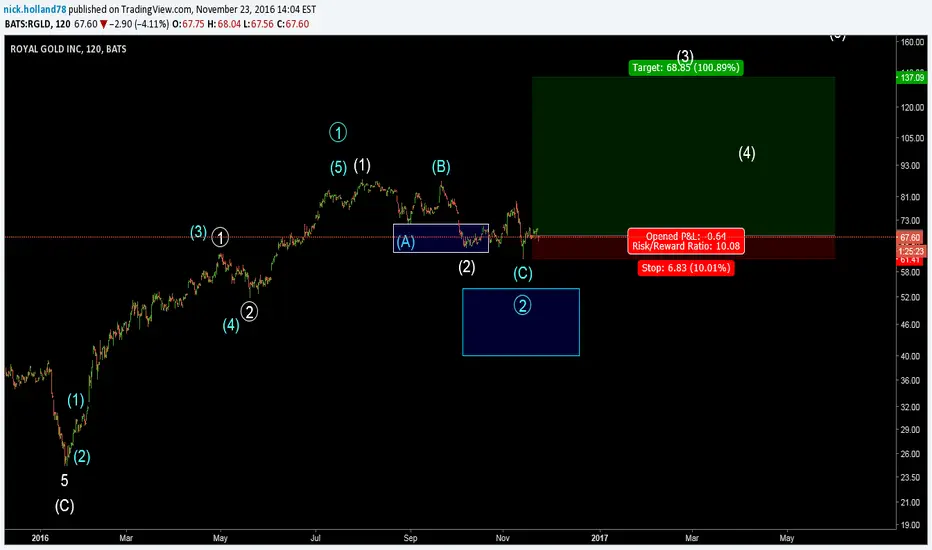Image resolution: width=932 pixels, height=550 pixels.
Task: Open the nick.holland78 author link
Action: (35, 10)
